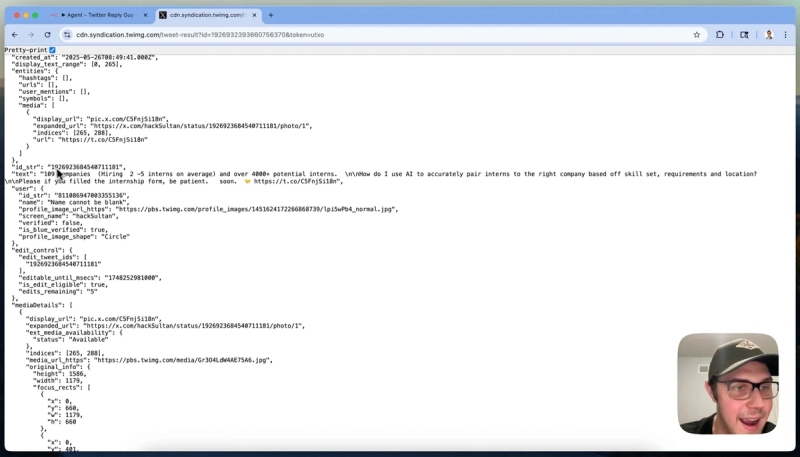The width and height of the screenshot is (800, 457).
Task: Click the "focus_rects" key line
Action: tap(62, 388)
